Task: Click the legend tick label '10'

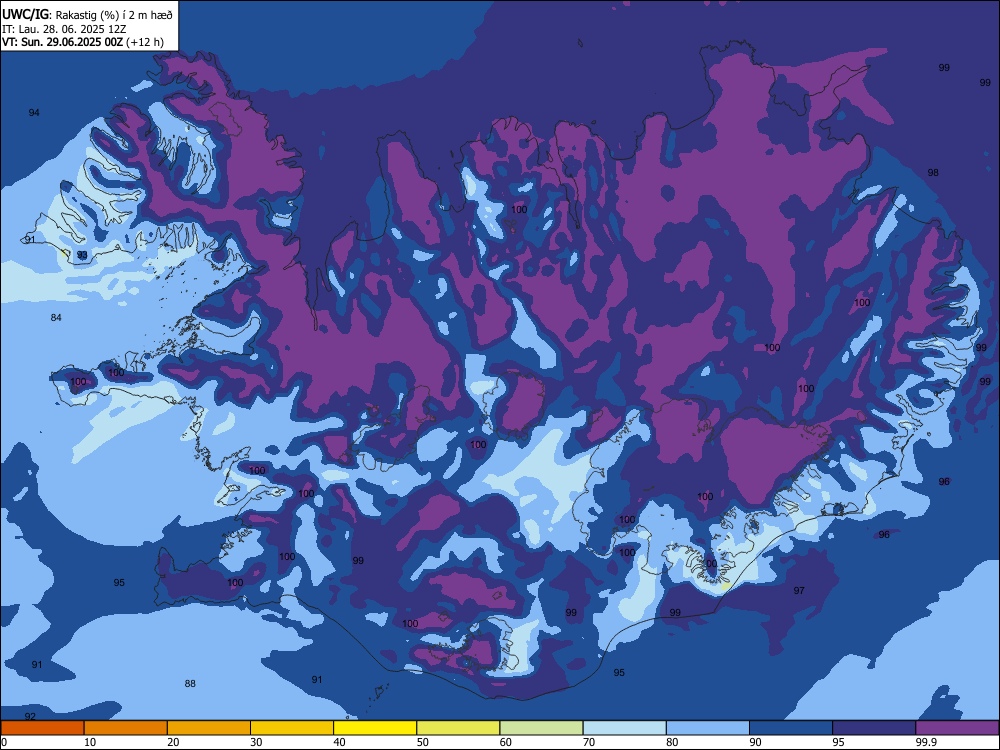Action: [90, 742]
